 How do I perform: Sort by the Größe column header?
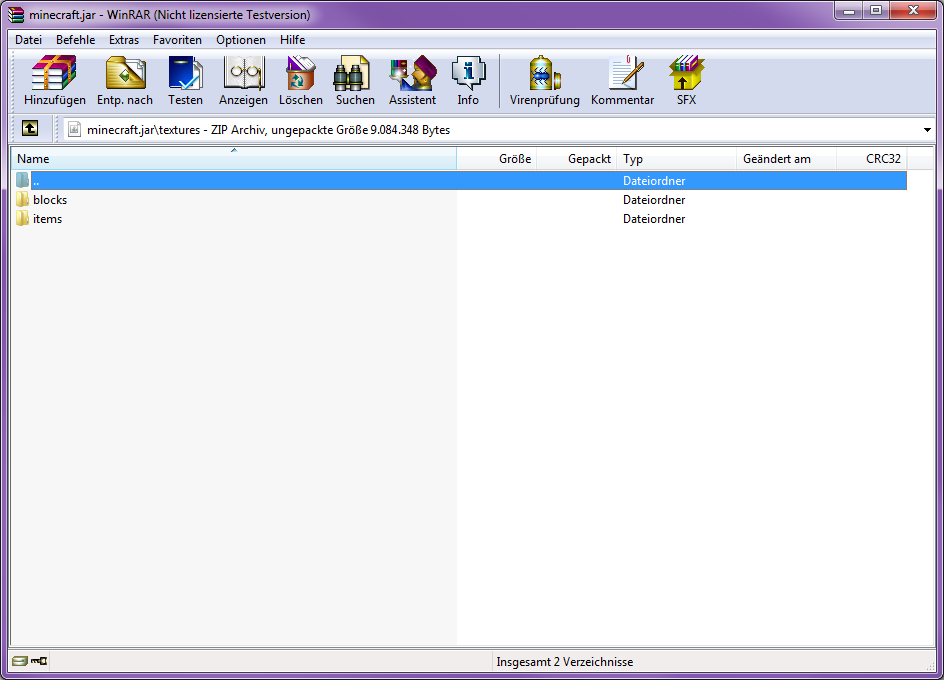pos(497,158)
